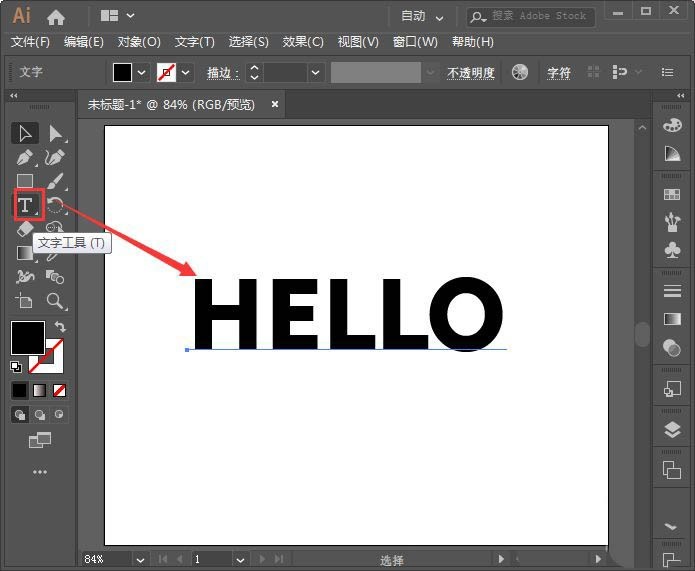The width and height of the screenshot is (695, 571).
Task: Set fill mode to None
Action: coord(59,391)
